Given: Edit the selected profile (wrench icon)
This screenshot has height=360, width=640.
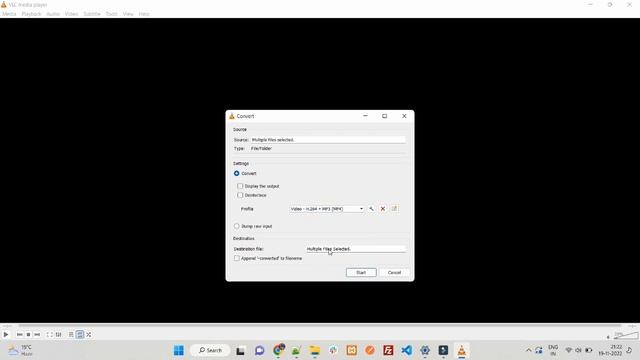Looking at the screenshot, I should [371, 209].
